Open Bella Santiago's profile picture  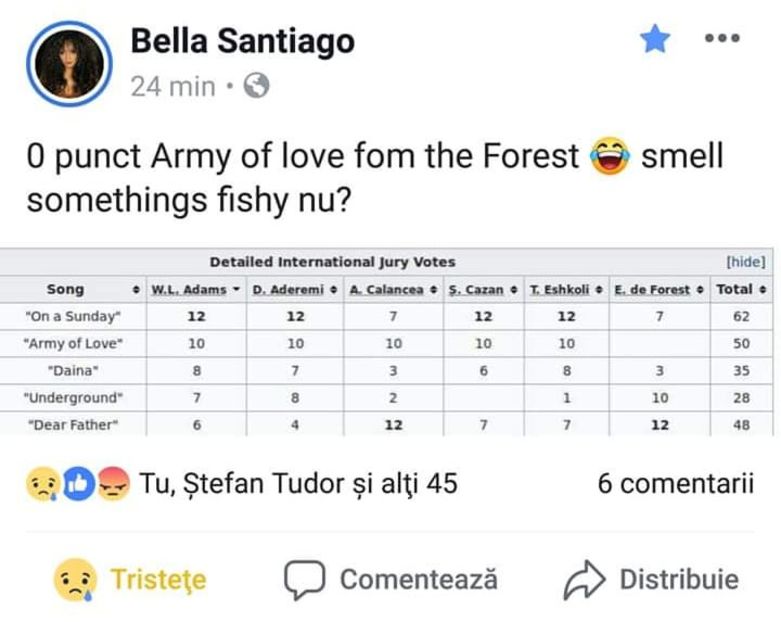[x=69, y=62]
